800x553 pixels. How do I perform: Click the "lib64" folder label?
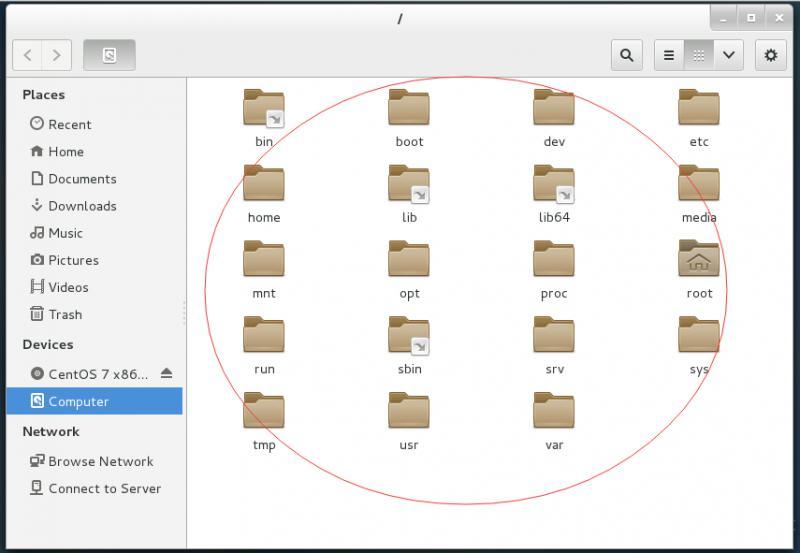click(x=554, y=217)
